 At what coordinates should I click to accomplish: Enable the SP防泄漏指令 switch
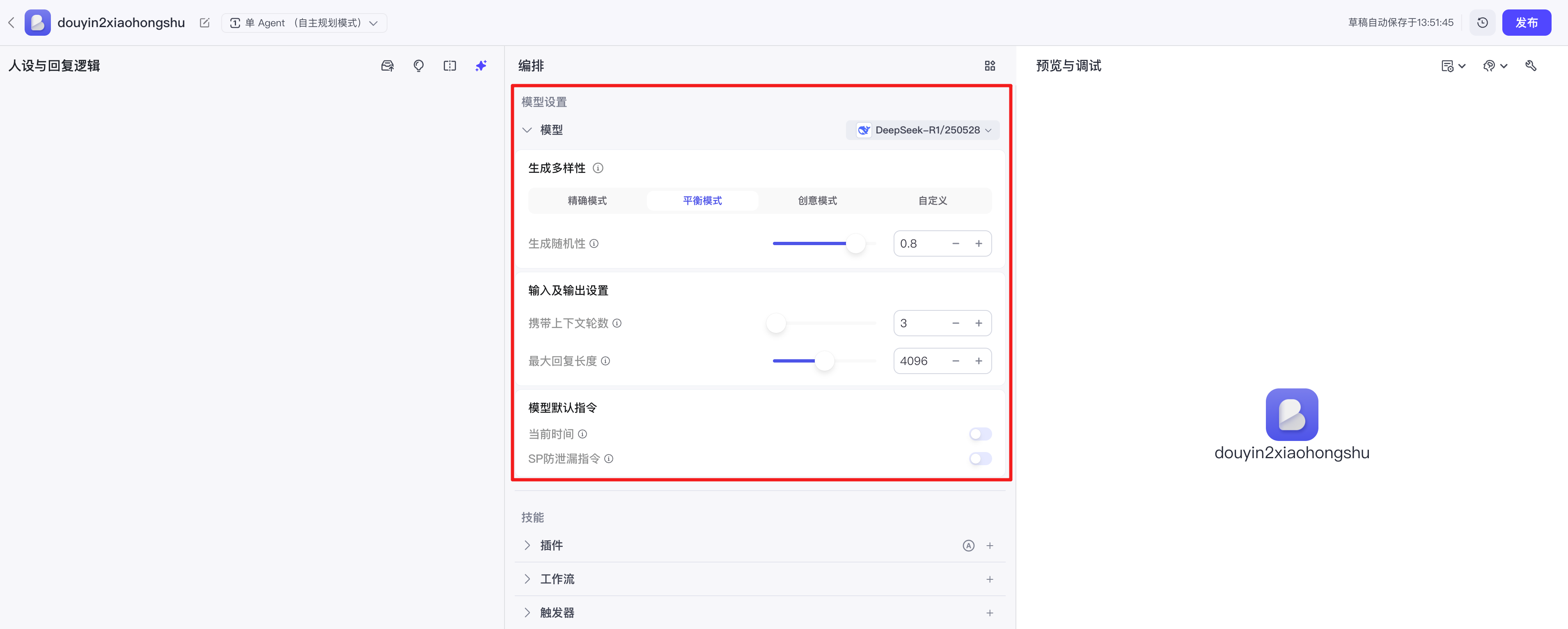tap(980, 459)
